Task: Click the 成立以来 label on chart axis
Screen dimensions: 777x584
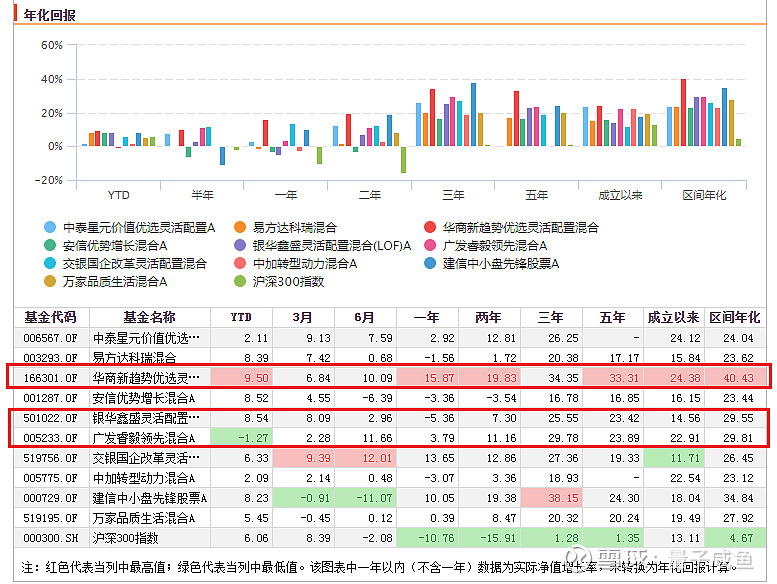Action: point(620,195)
